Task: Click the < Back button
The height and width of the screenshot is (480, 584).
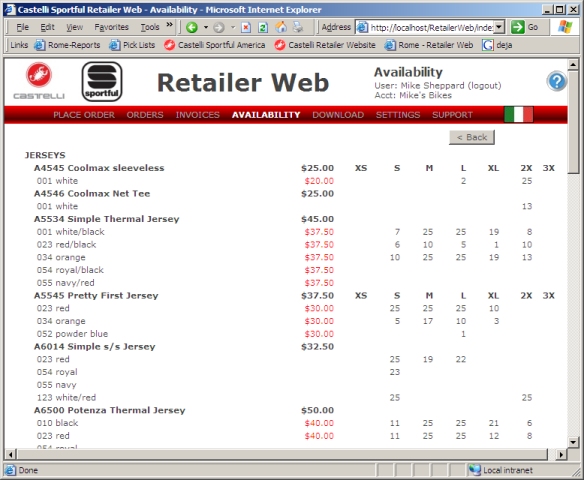Action: pos(472,137)
